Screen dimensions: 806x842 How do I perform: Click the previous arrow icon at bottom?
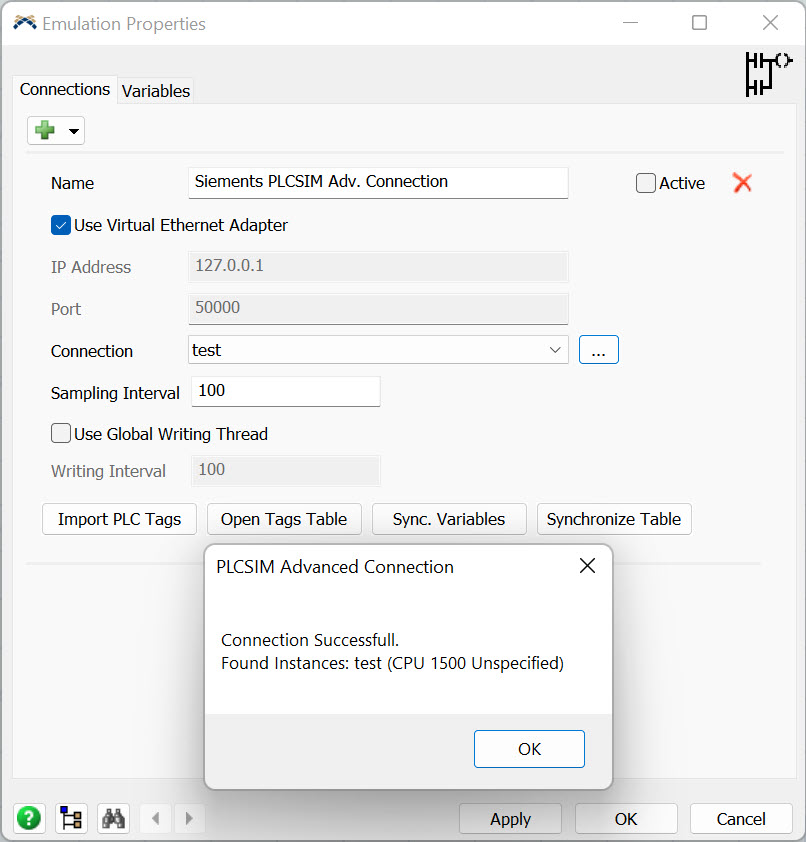click(155, 818)
